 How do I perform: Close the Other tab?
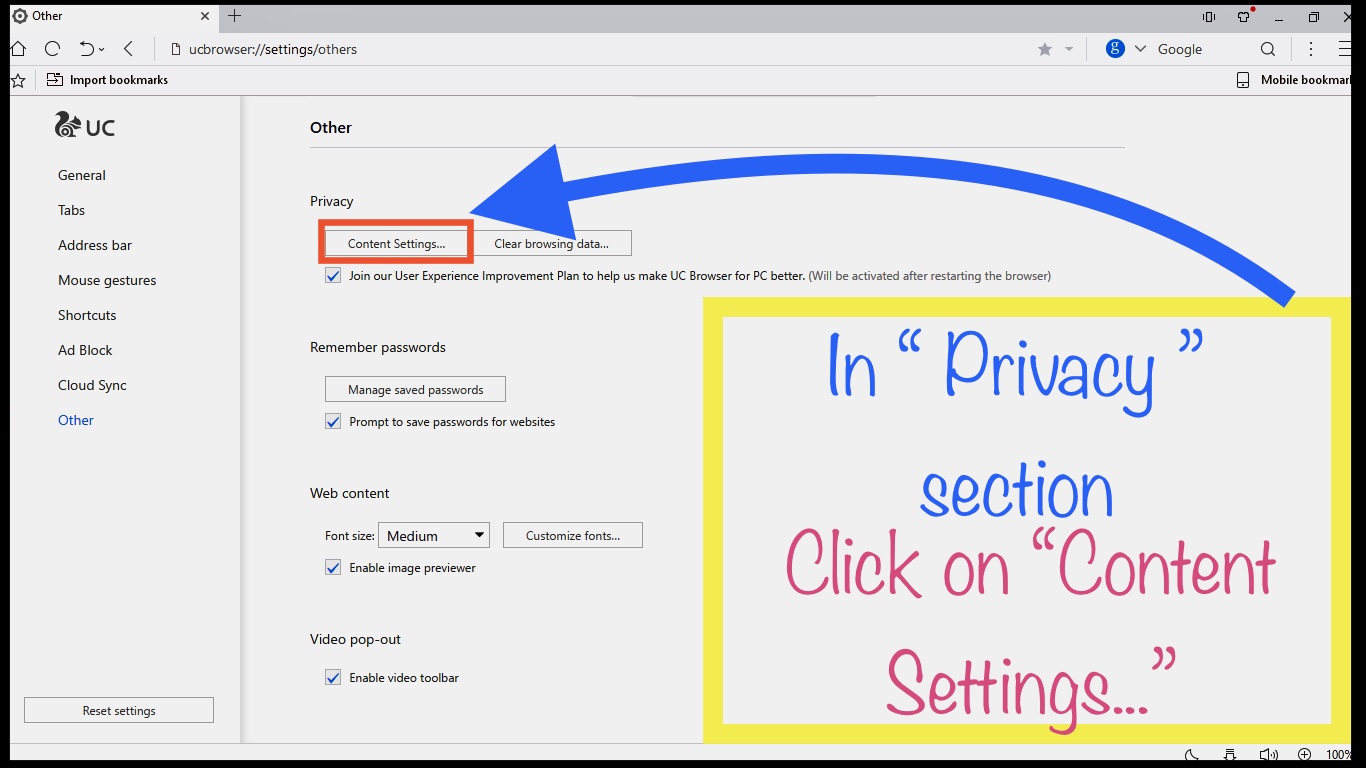[x=205, y=16]
